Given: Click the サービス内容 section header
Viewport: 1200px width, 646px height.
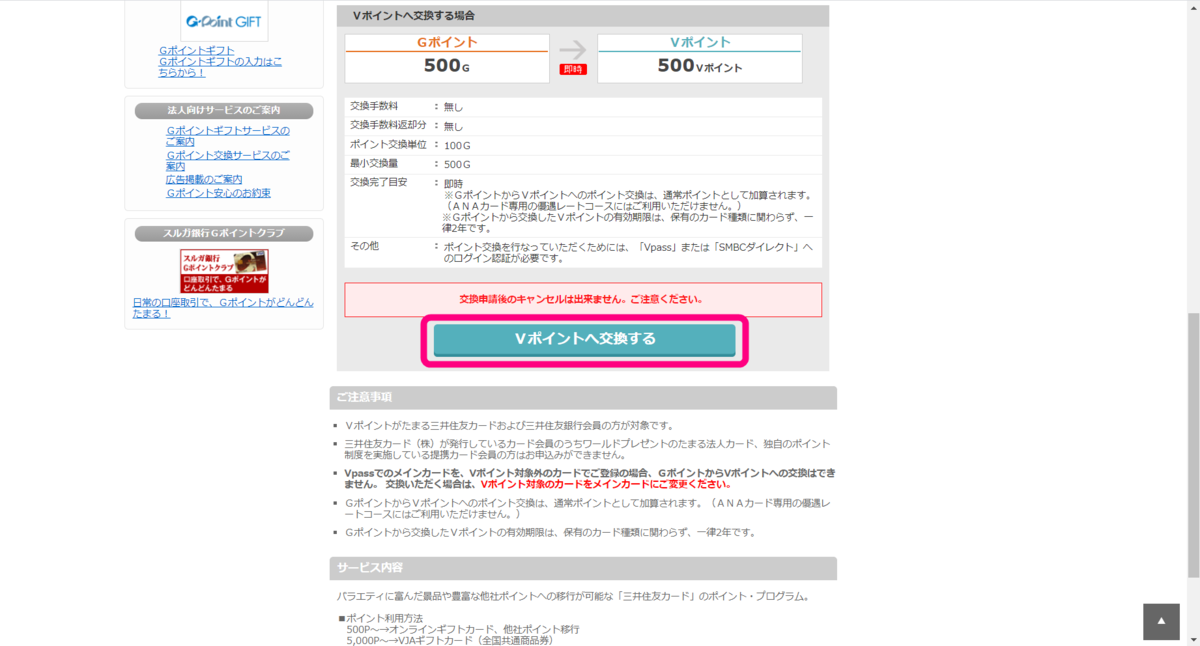Looking at the screenshot, I should point(583,568).
